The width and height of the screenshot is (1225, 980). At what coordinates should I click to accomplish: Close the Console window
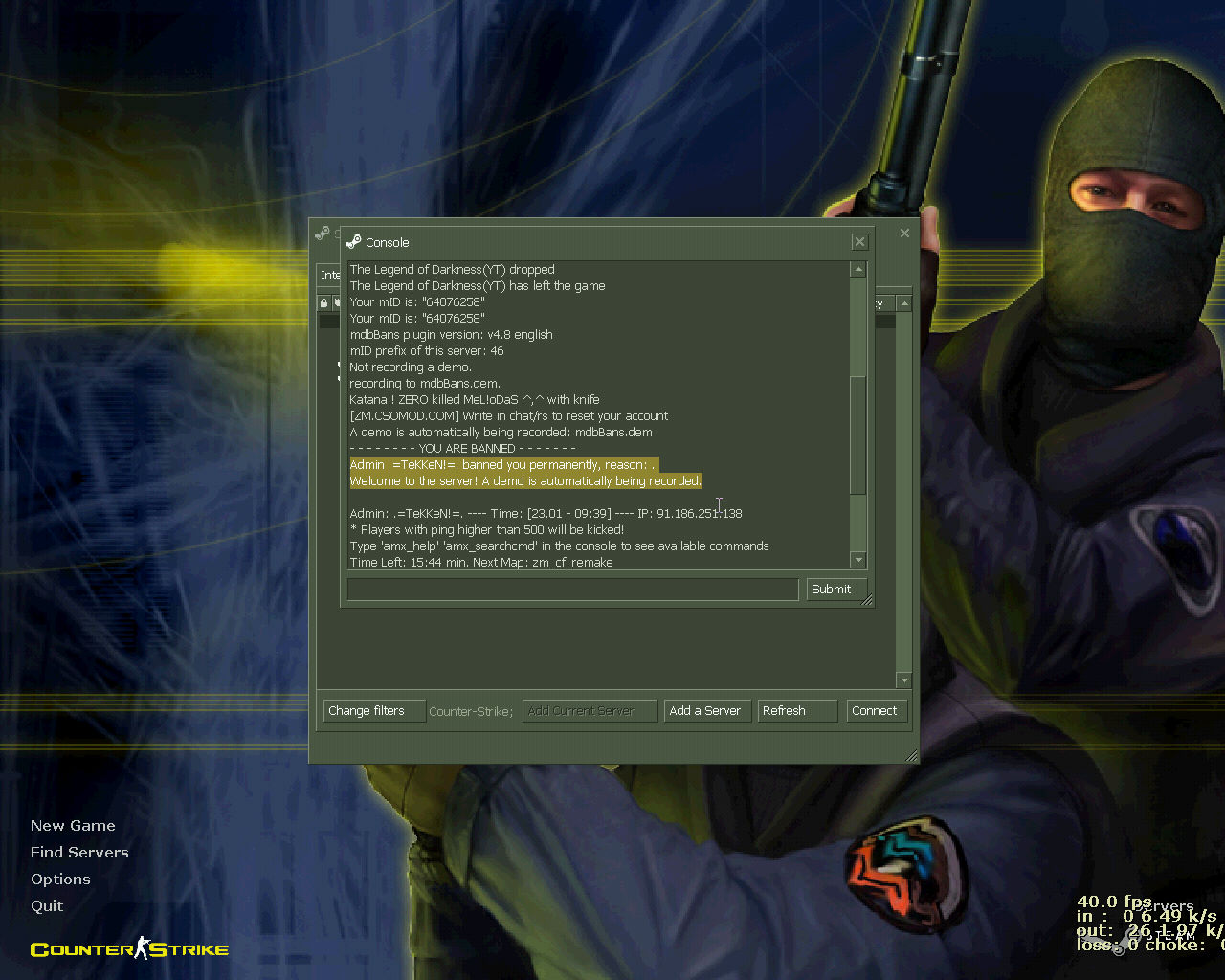click(859, 242)
